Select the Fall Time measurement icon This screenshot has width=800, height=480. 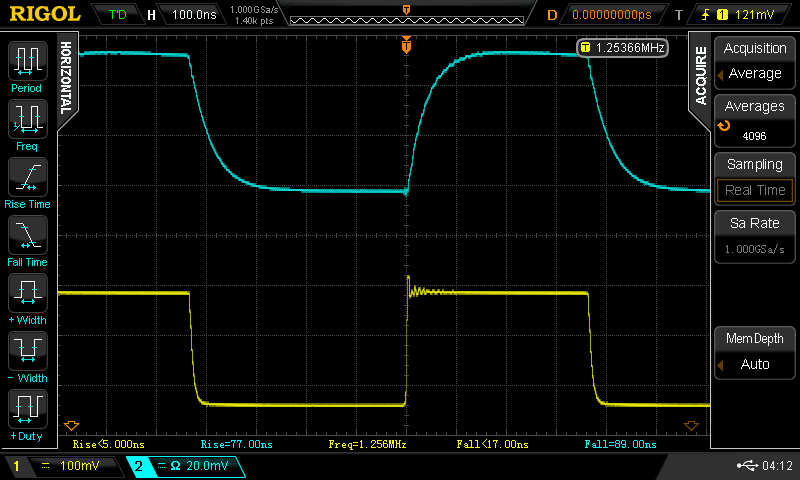click(28, 235)
